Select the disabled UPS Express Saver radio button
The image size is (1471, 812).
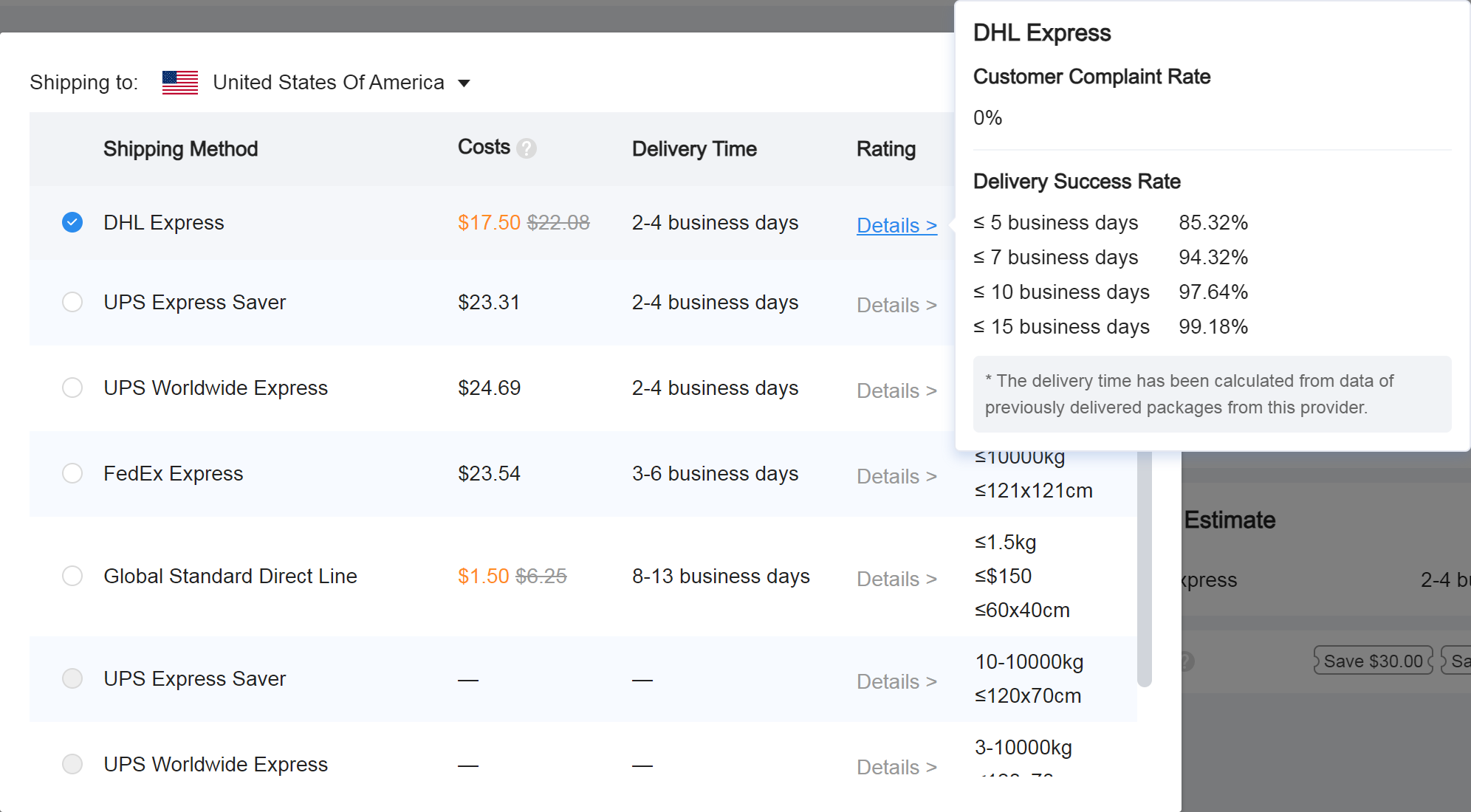pos(72,678)
